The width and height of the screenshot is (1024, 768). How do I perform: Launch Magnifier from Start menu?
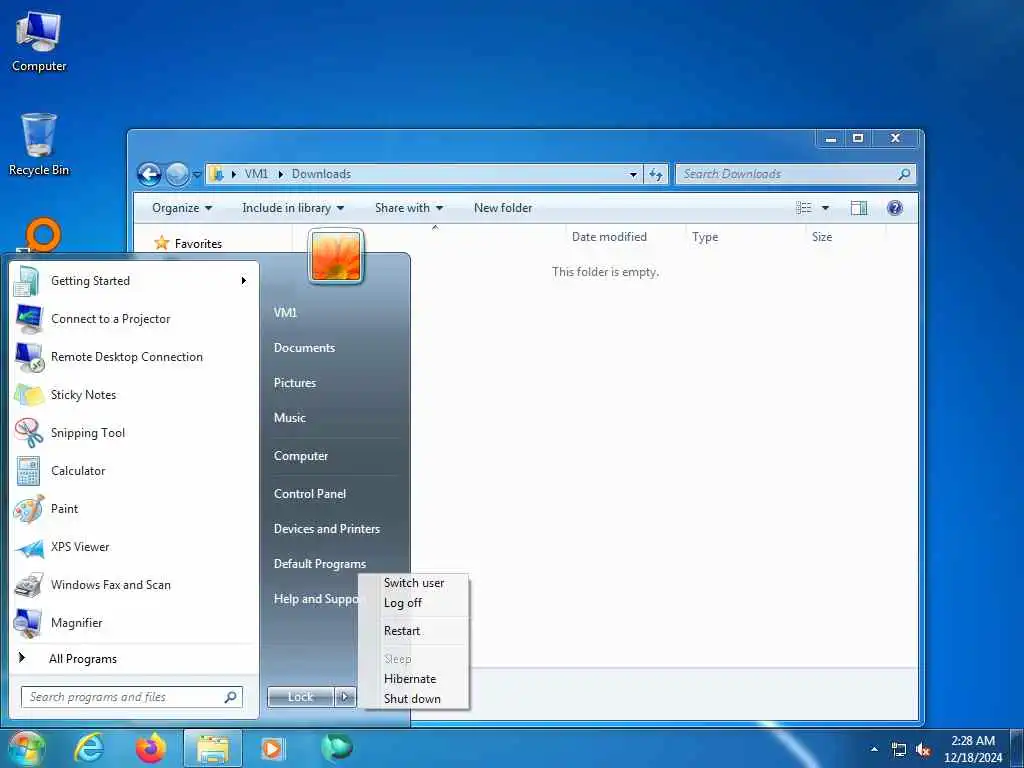click(x=133, y=622)
